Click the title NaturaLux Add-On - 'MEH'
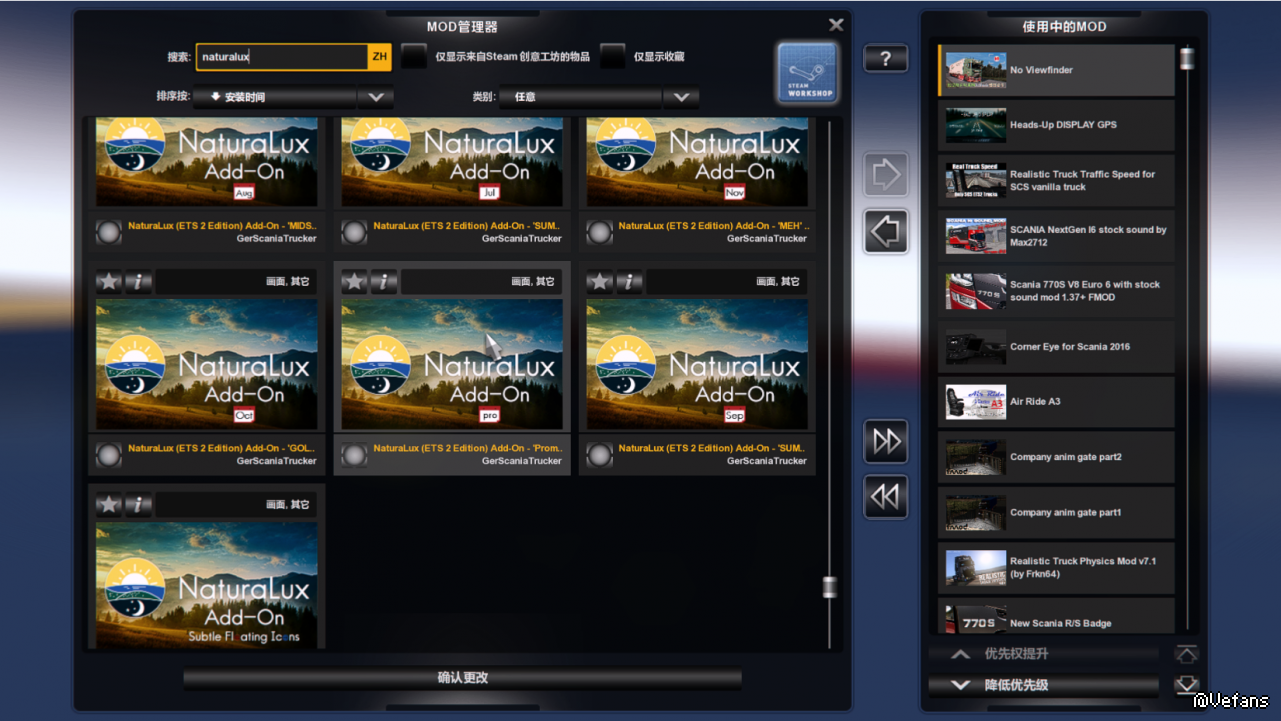This screenshot has height=721, width=1281. [x=714, y=226]
